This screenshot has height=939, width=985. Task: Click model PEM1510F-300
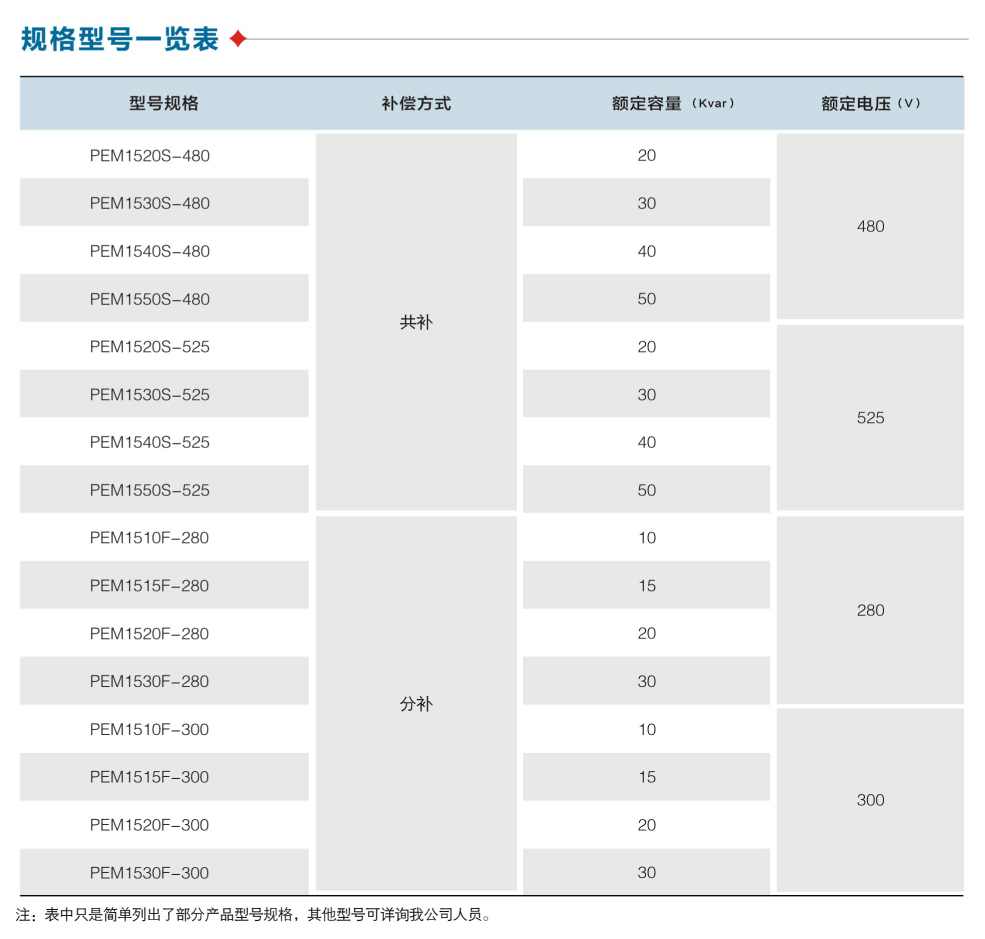pyautogui.click(x=150, y=729)
